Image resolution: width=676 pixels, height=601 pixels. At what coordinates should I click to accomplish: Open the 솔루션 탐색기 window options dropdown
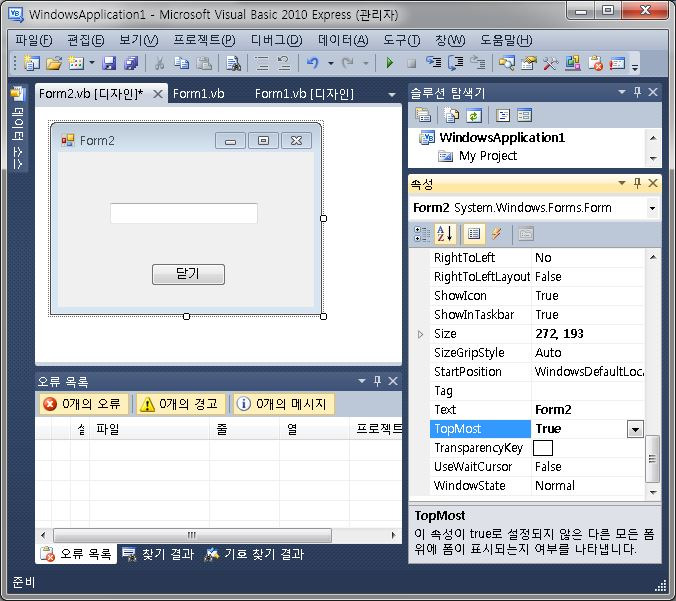click(x=622, y=92)
